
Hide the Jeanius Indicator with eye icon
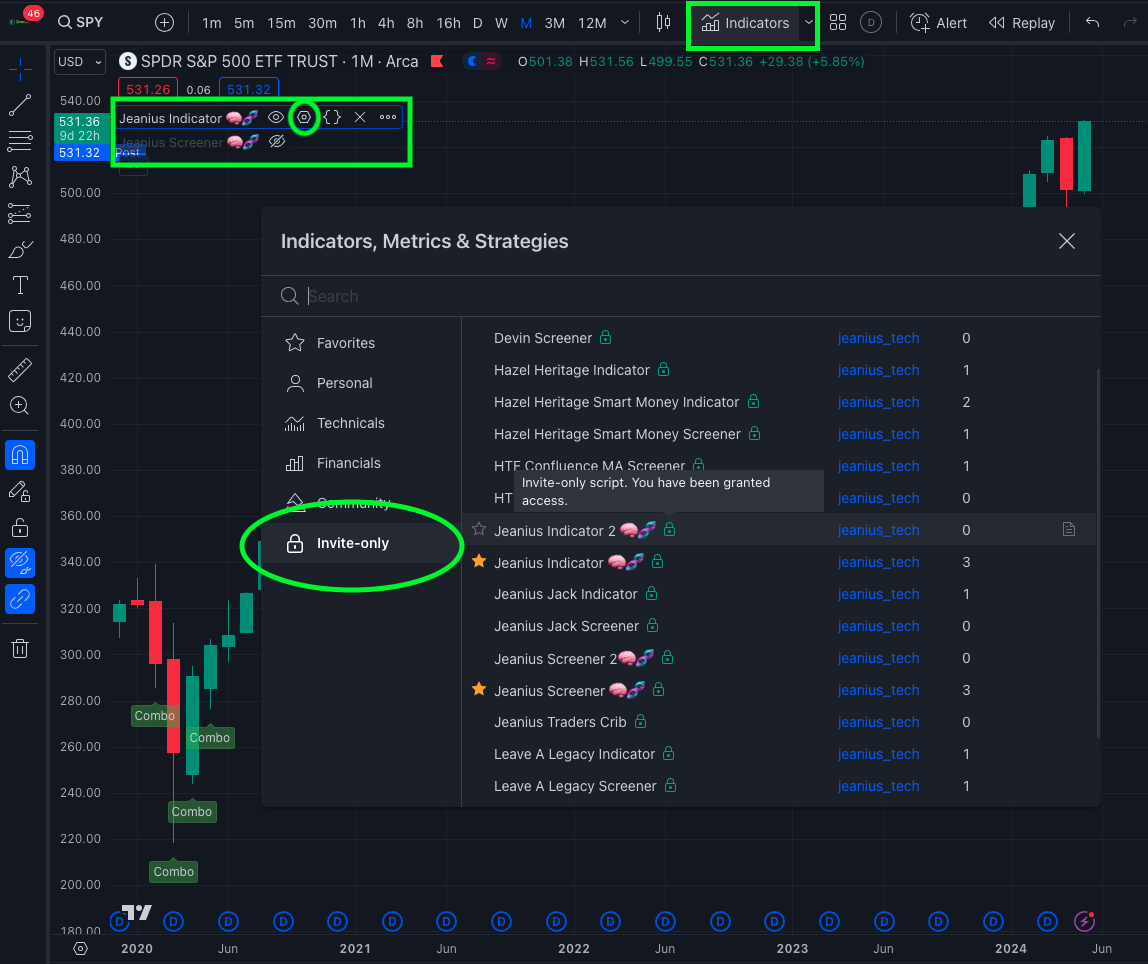[275, 117]
